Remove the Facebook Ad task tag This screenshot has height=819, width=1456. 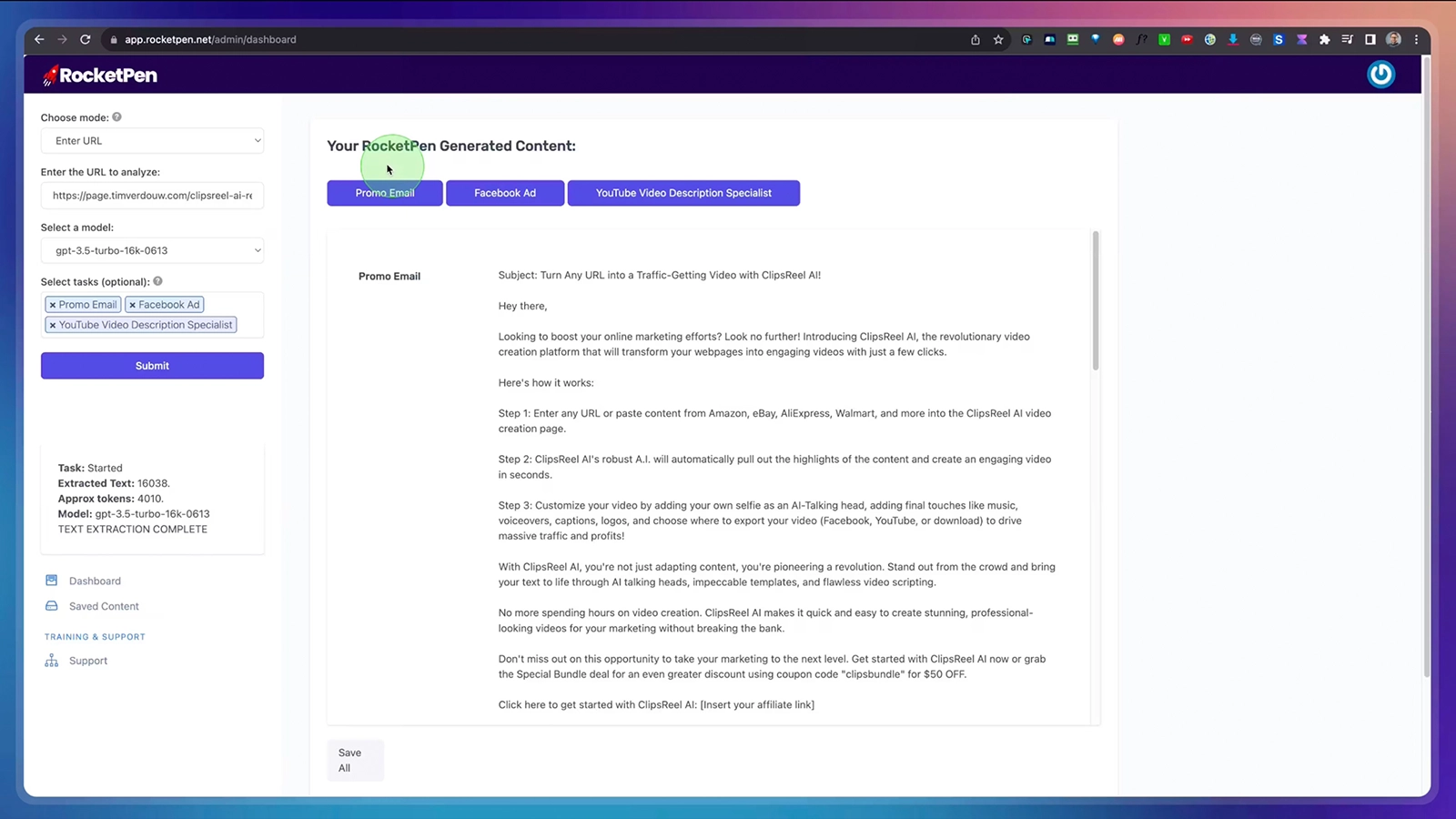[x=132, y=305]
